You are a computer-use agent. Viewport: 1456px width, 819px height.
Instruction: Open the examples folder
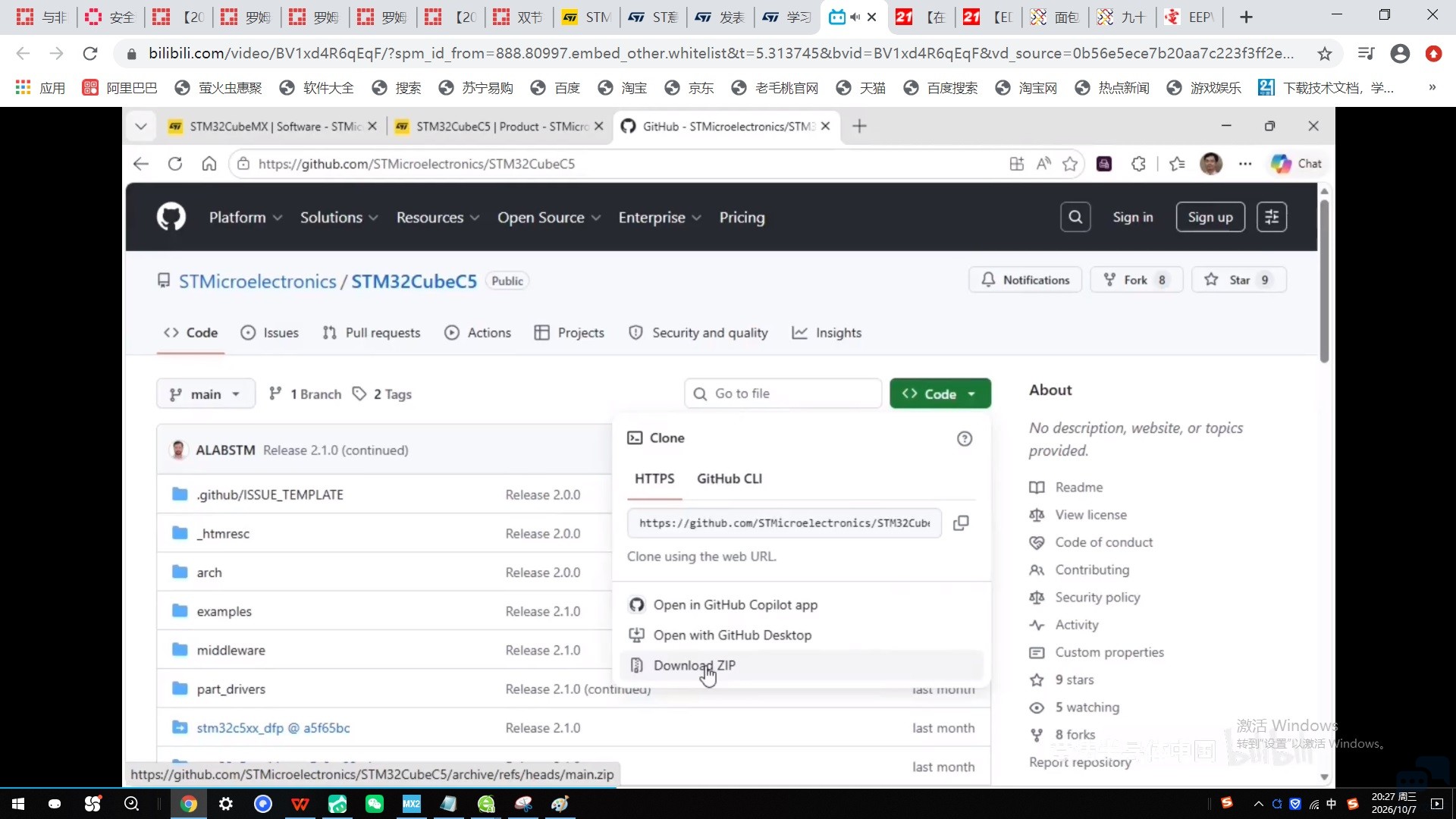[x=224, y=611]
